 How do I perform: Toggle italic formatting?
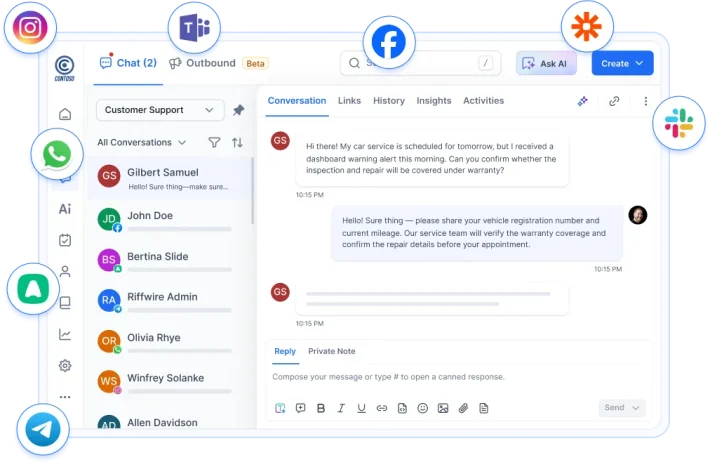tap(341, 408)
